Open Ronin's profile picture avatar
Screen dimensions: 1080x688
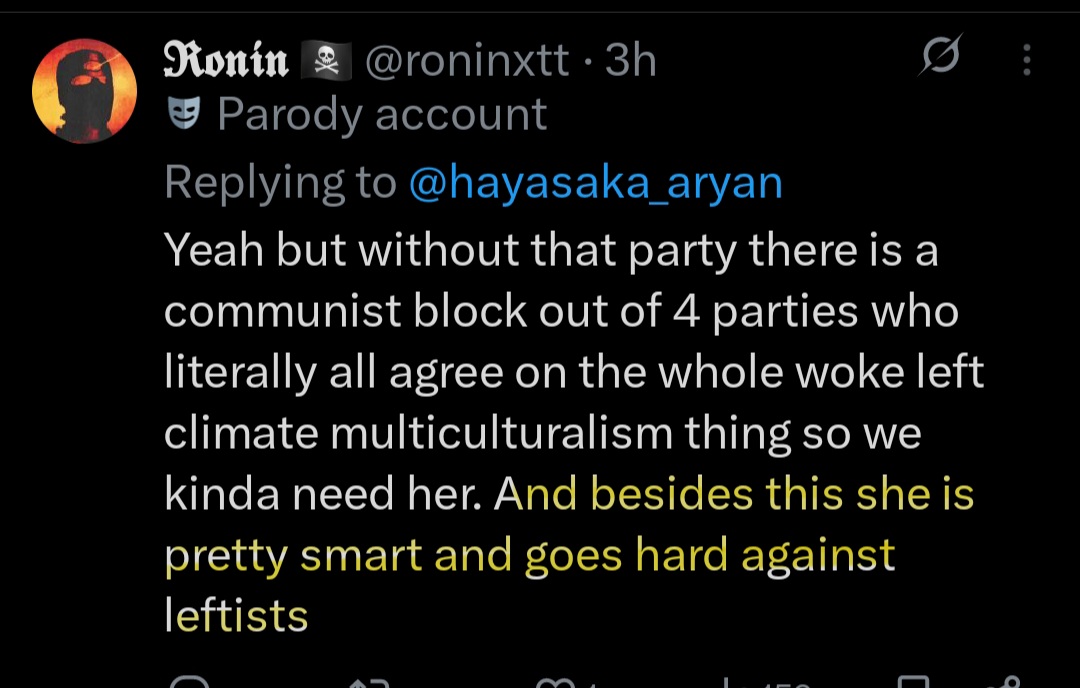point(84,91)
